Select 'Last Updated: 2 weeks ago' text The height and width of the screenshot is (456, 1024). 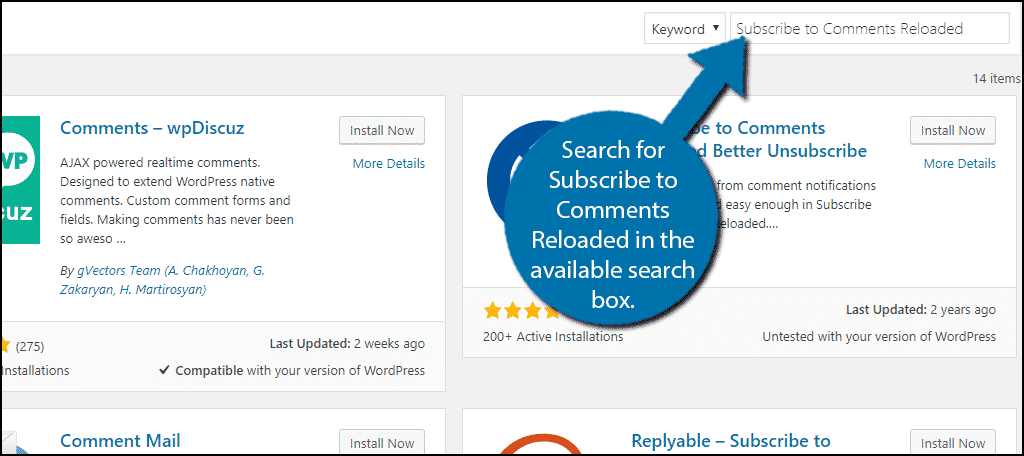click(347, 344)
